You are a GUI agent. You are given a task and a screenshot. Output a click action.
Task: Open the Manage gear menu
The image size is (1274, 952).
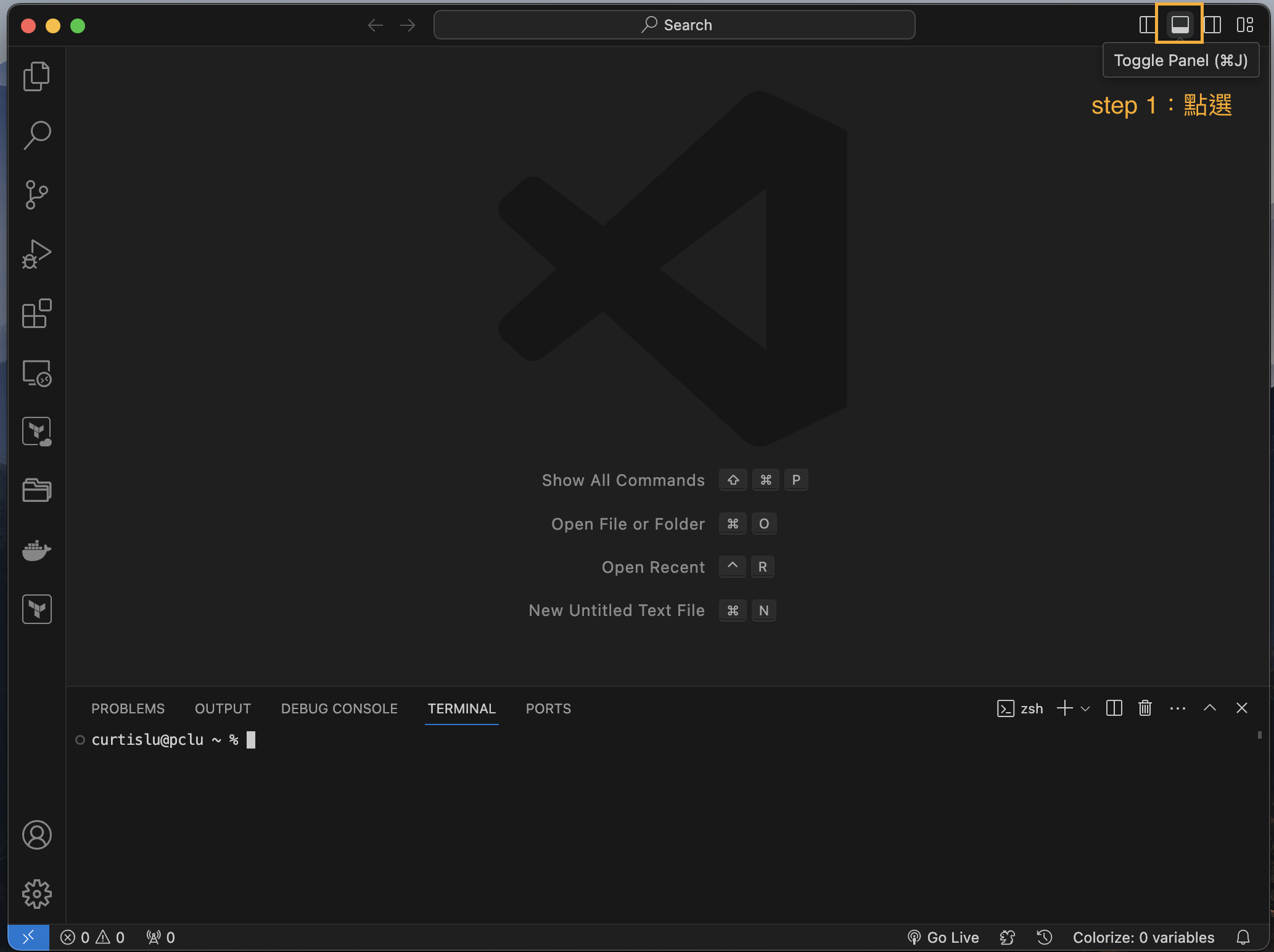point(36,894)
